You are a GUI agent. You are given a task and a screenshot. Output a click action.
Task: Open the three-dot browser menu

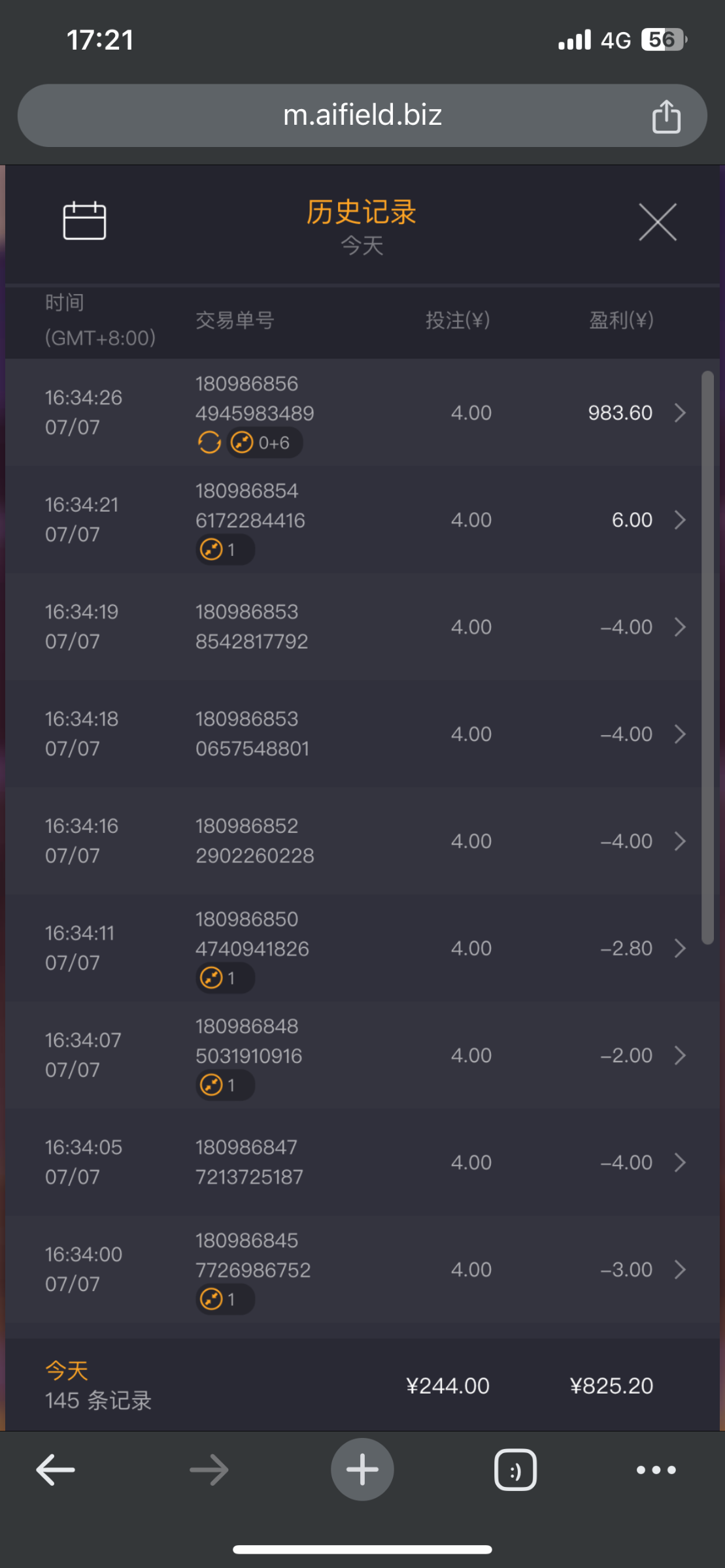coord(656,1469)
